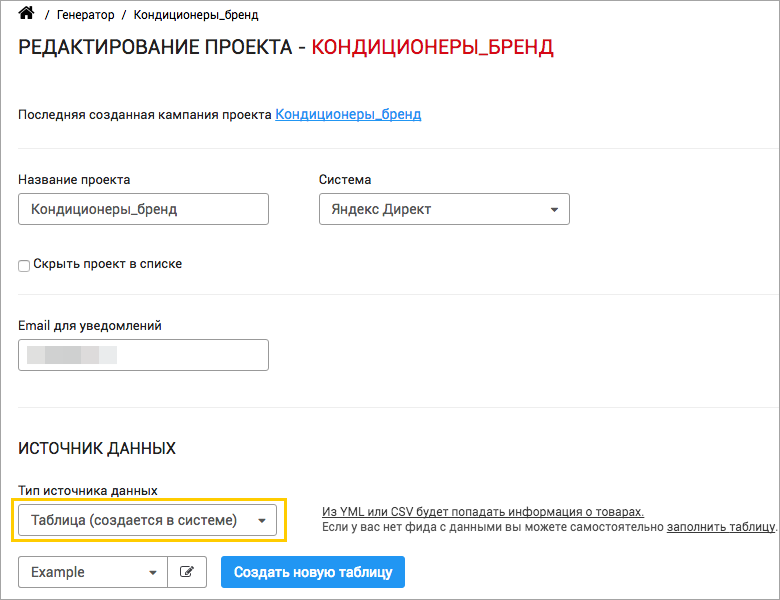This screenshot has width=780, height=600.
Task: Click the Название проекта field label
Action: coord(74,180)
